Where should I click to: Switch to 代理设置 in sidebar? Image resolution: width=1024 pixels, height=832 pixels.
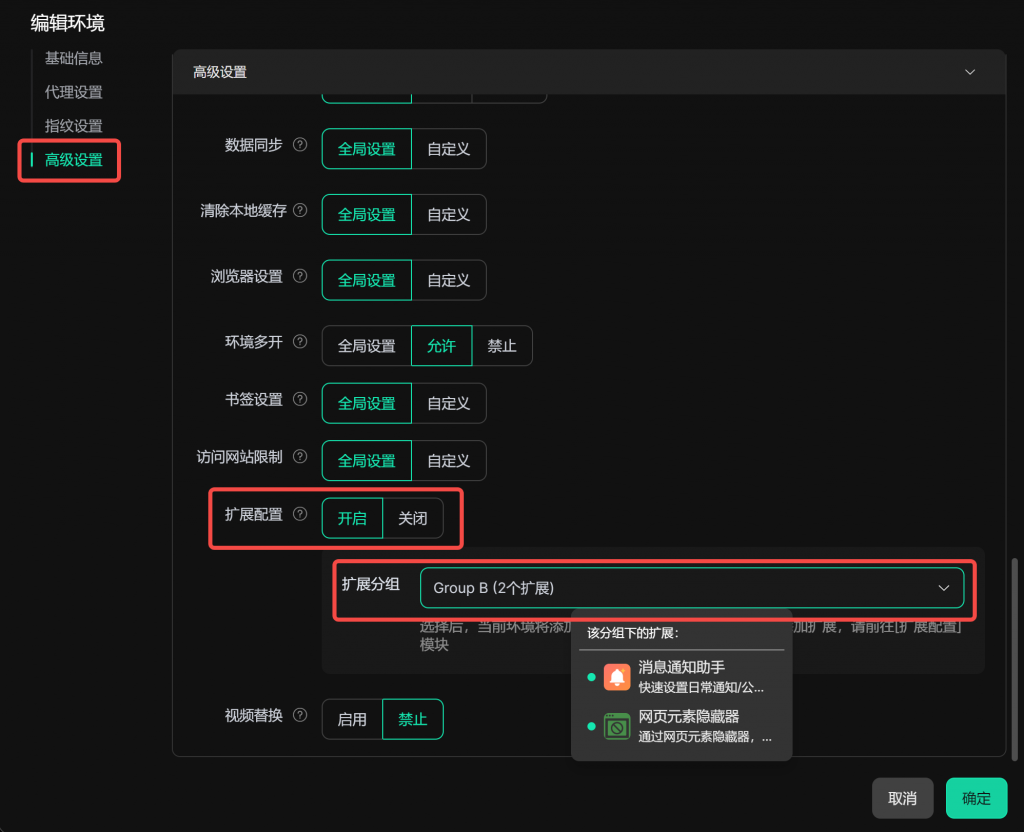[74, 92]
